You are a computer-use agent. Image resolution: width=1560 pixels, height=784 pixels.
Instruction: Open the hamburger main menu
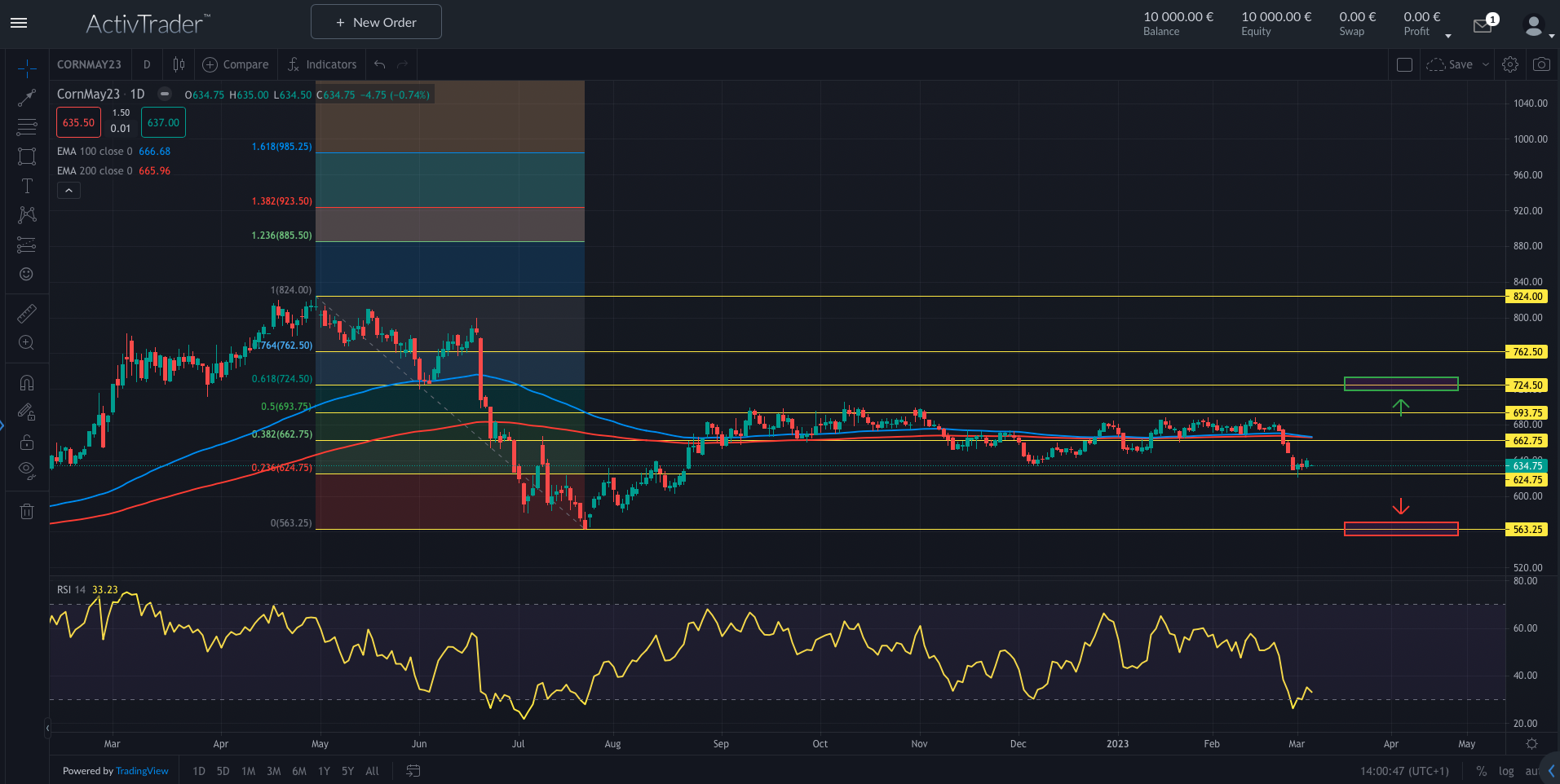pos(19,23)
